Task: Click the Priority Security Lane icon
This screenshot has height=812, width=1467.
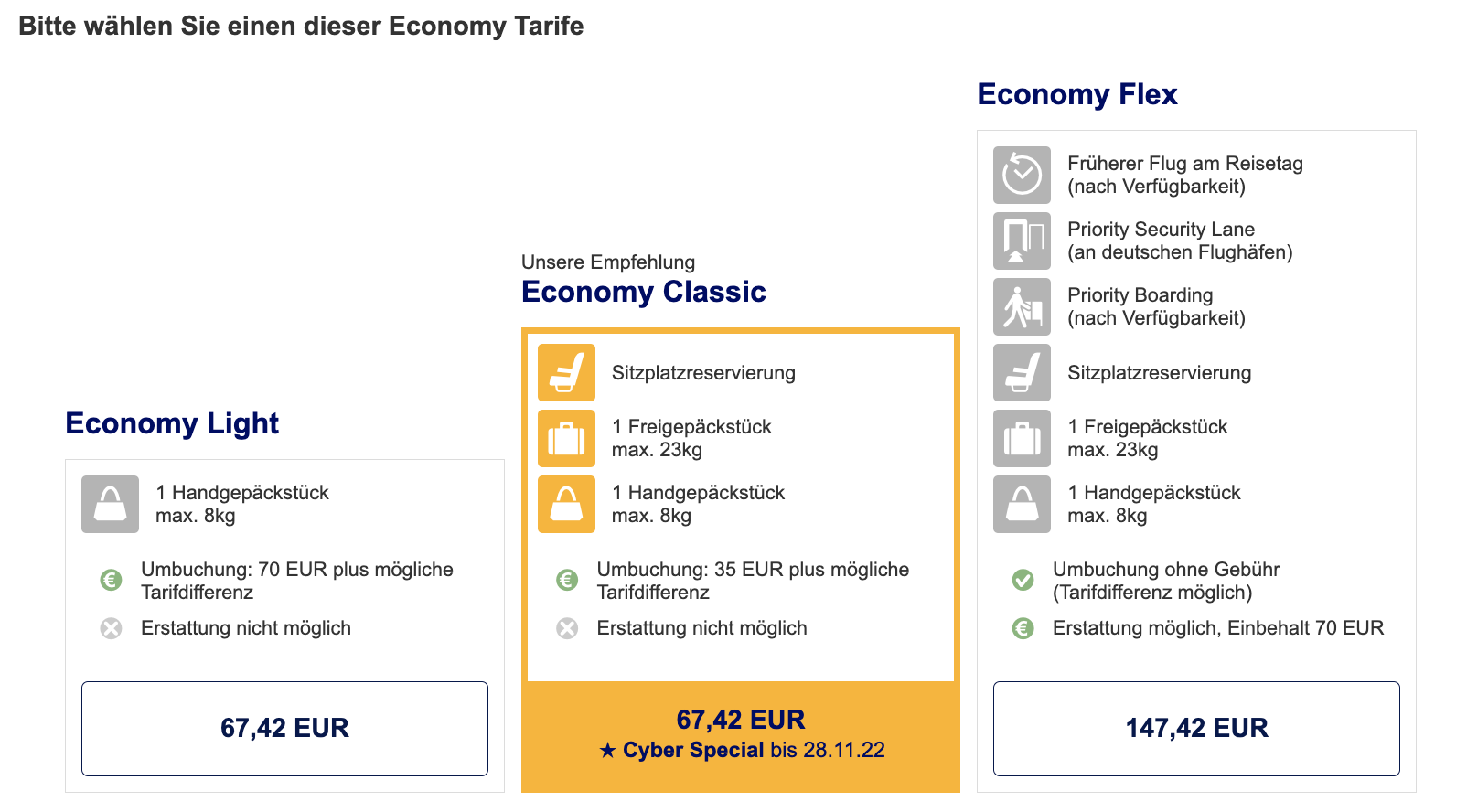Action: pos(1022,240)
